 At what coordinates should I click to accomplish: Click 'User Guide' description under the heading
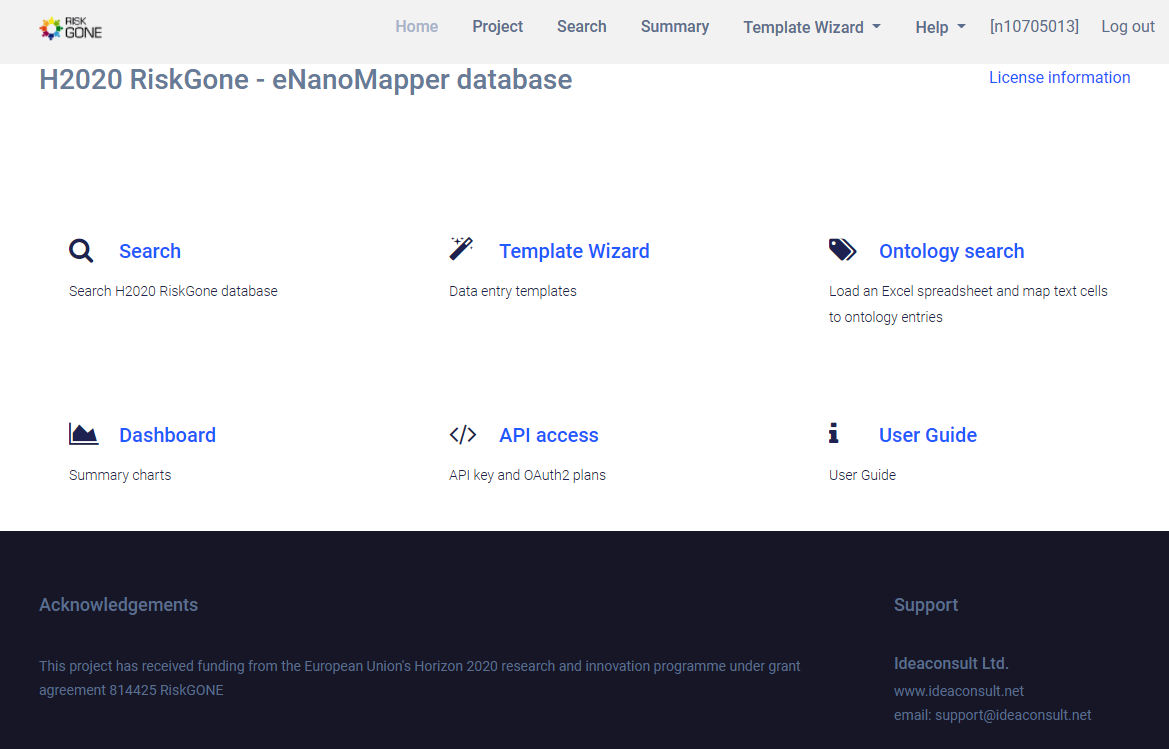point(862,475)
